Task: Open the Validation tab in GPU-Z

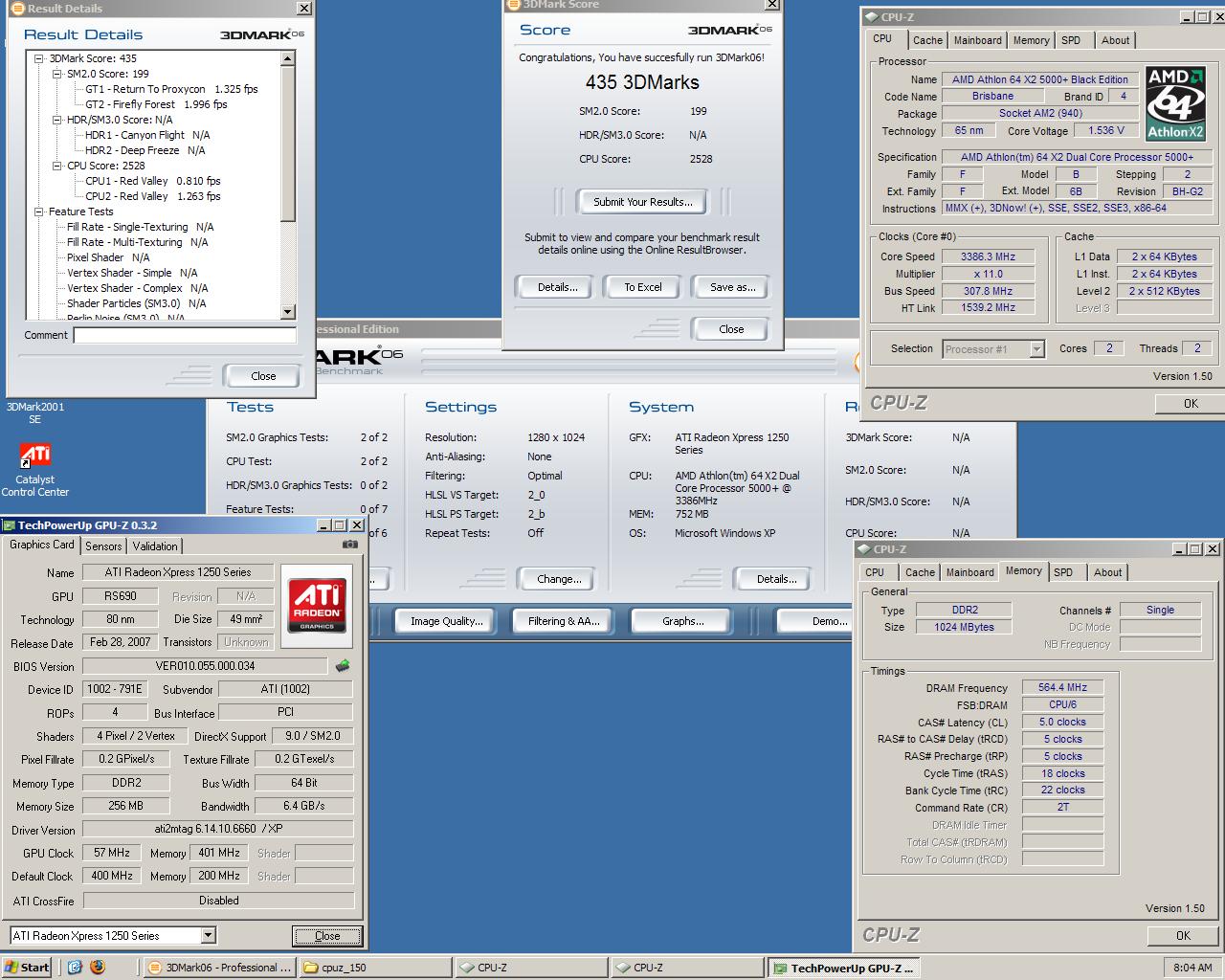Action: 155,546
